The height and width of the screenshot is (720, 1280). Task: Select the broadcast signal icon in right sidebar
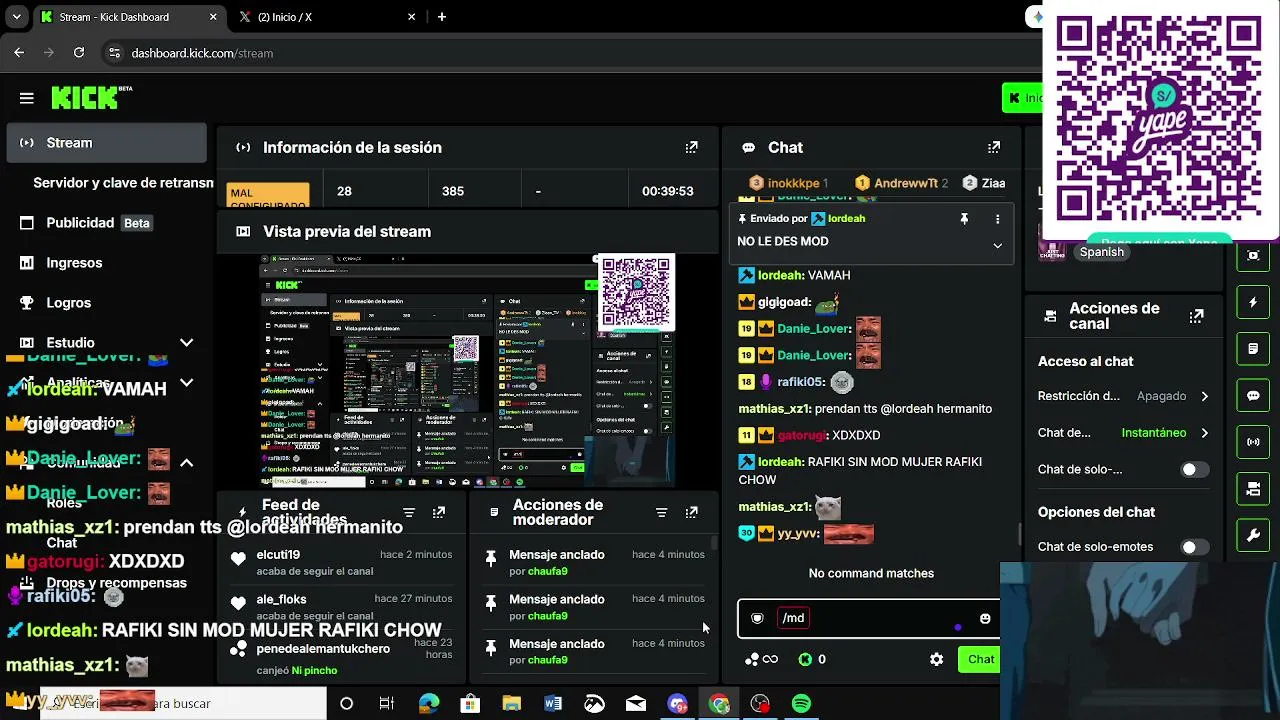click(x=1253, y=442)
